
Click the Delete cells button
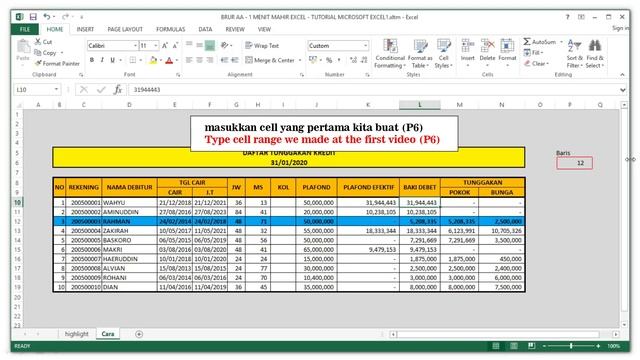(x=487, y=53)
